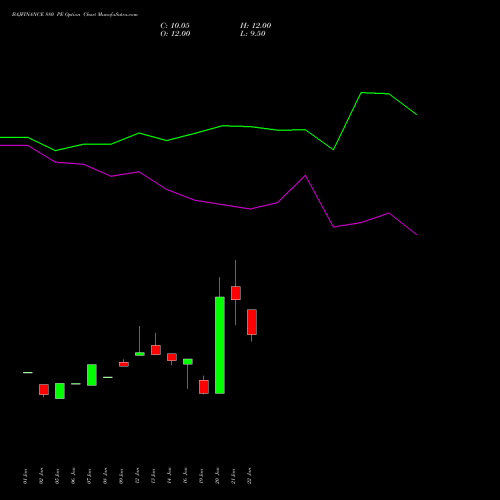This screenshot has height=500, width=500.
Task: Click the '07 Jan' date axis label
Action: pos(89,476)
